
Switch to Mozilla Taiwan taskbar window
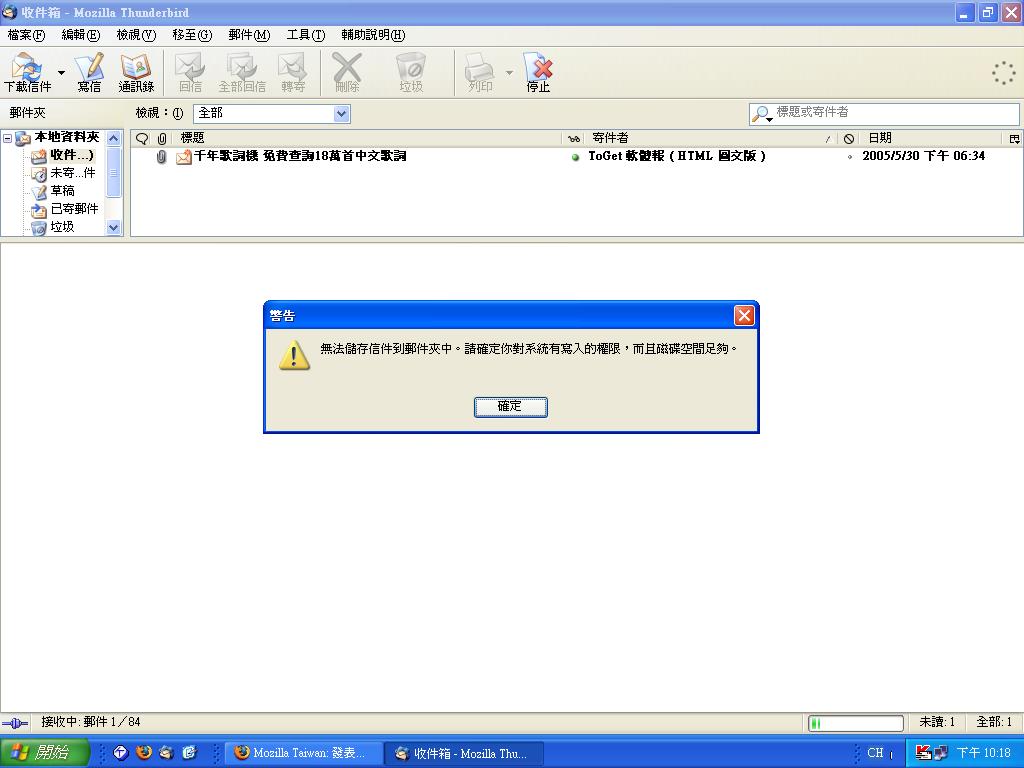pyautogui.click(x=302, y=753)
